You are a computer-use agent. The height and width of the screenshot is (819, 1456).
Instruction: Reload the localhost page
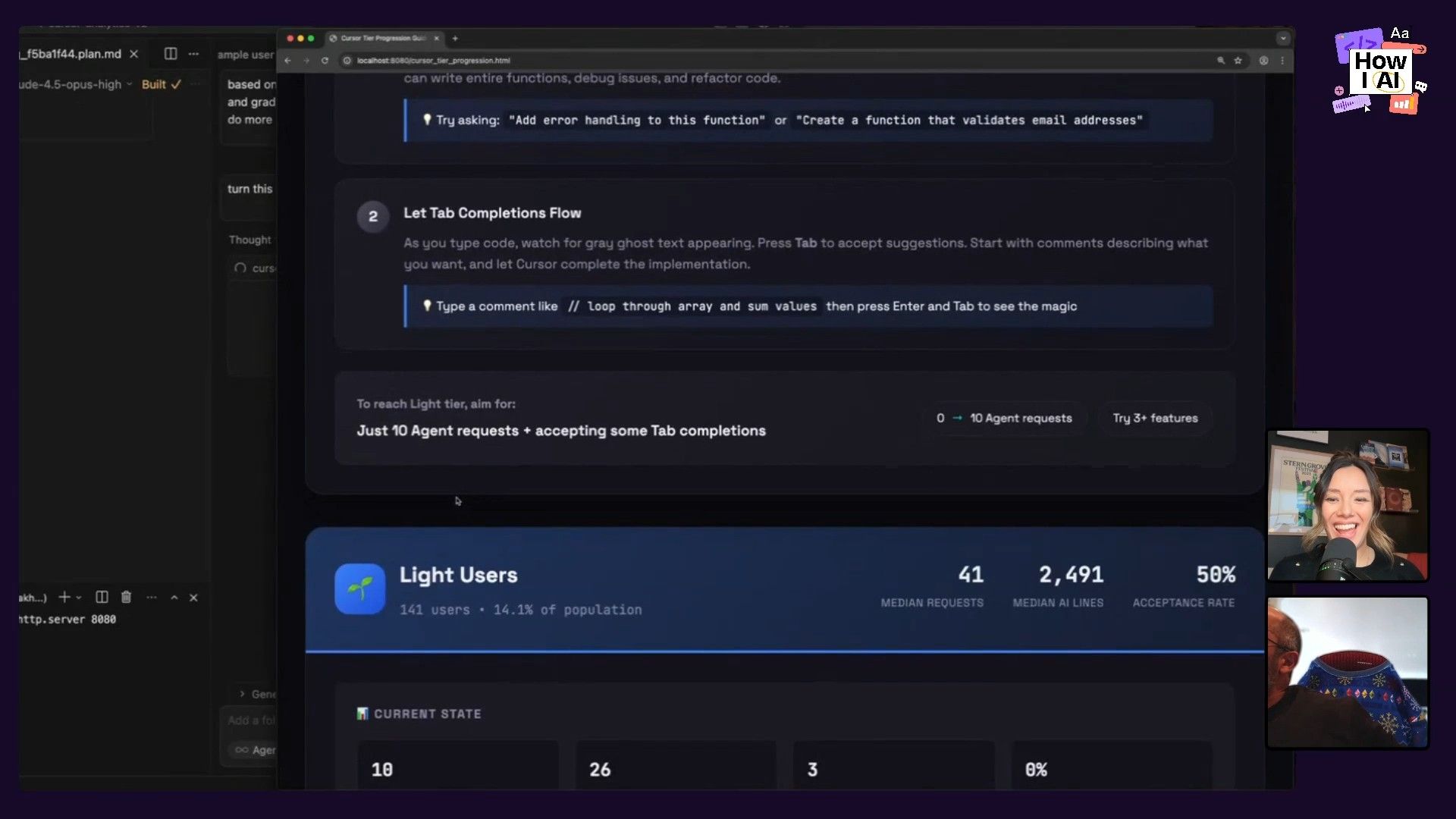click(x=325, y=61)
